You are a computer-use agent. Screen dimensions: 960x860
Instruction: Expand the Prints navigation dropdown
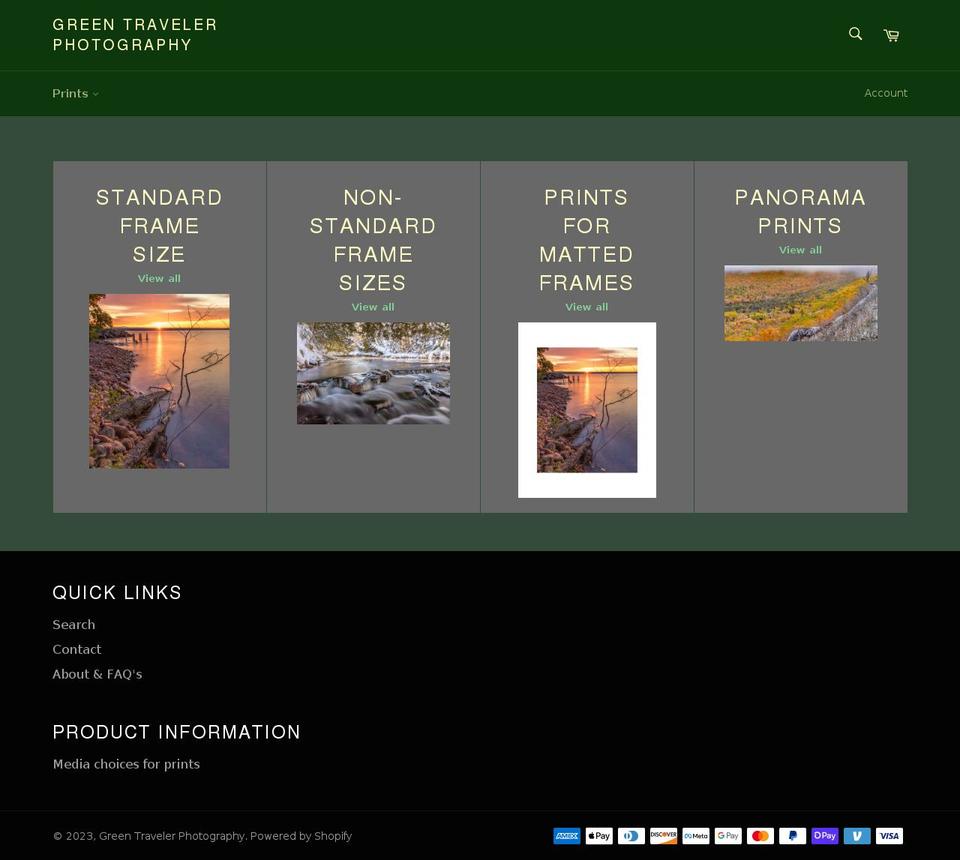pyautogui.click(x=96, y=93)
